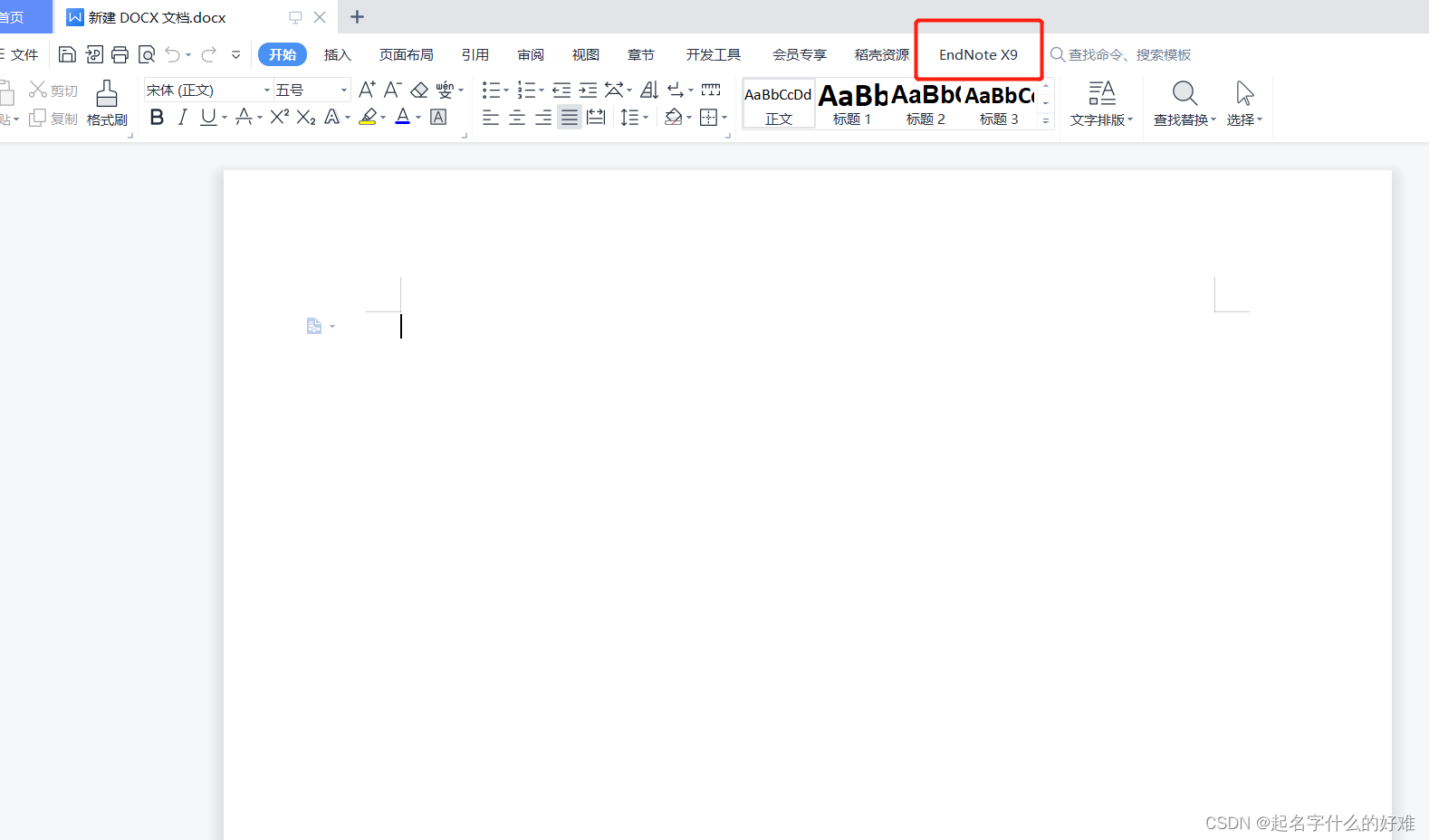The image size is (1429, 840).
Task: Click the Show/Hide paragraph marks icon
Action: (x=676, y=90)
